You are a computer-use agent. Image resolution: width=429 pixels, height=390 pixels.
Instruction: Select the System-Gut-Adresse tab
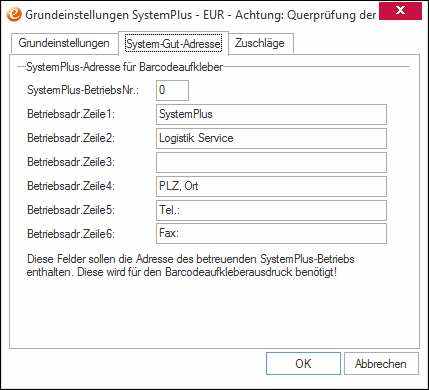point(173,43)
